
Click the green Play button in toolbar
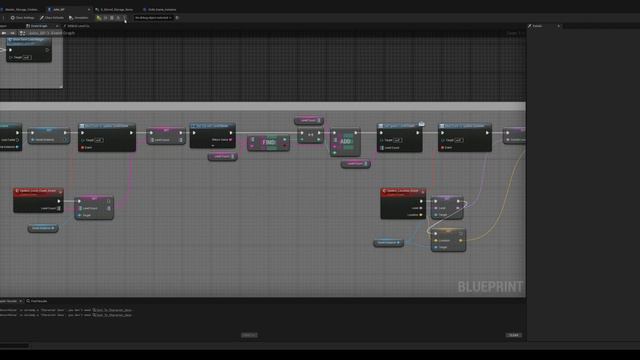pyautogui.click(x=99, y=18)
